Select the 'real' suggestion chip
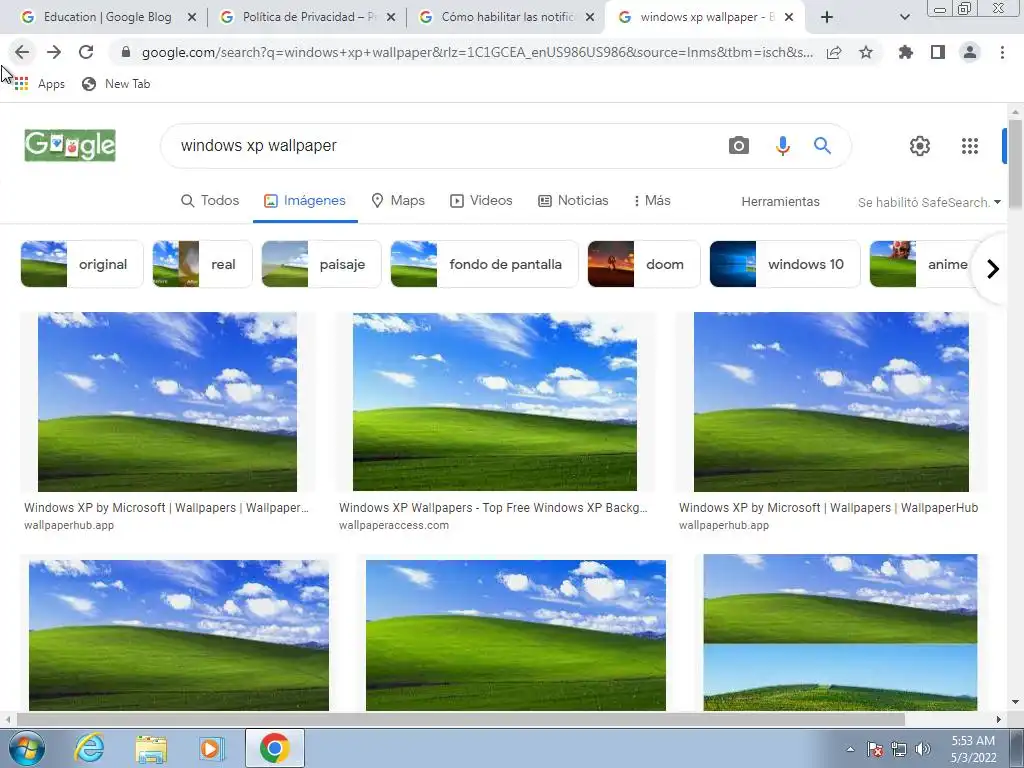 [202, 264]
